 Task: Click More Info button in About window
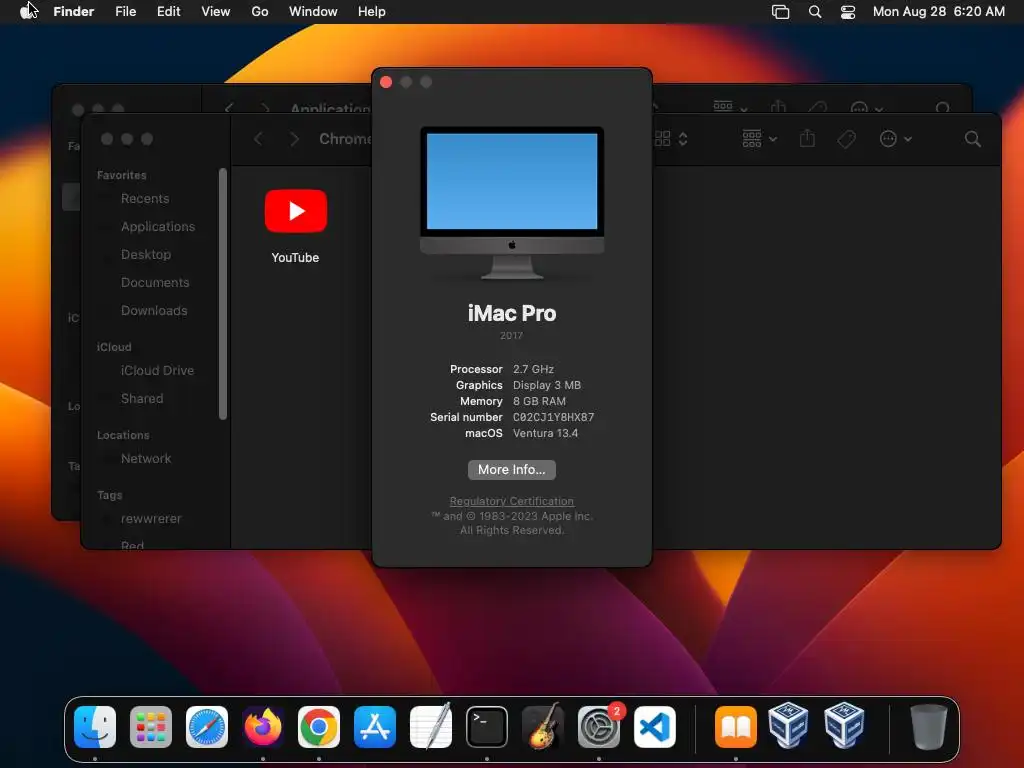click(x=511, y=470)
